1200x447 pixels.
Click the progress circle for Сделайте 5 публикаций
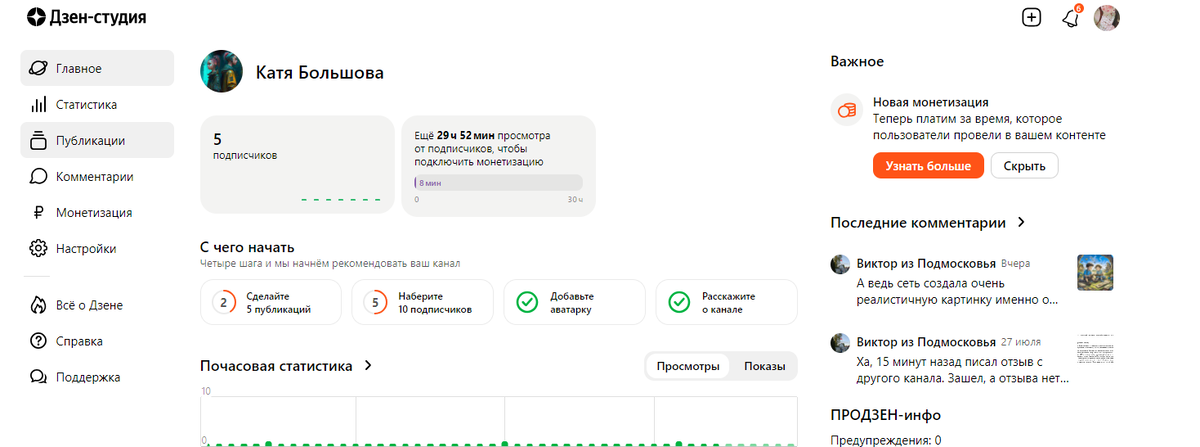(223, 302)
